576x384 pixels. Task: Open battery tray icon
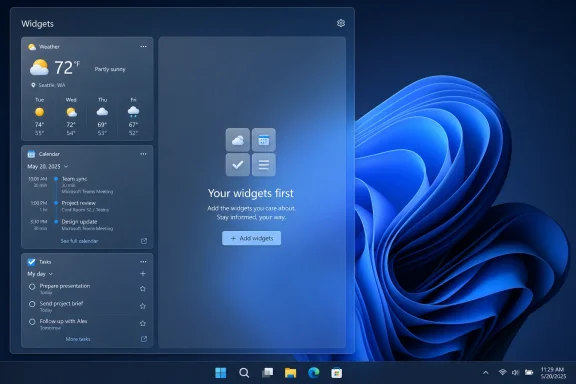coord(529,372)
